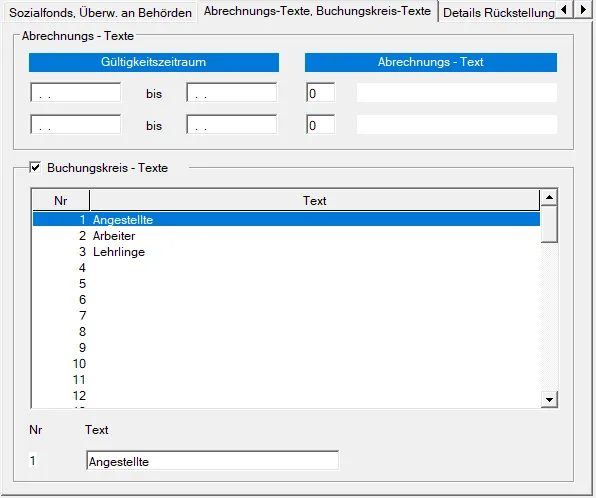The height and width of the screenshot is (498, 596).
Task: Select empty row number 7 in the list
Action: tap(286, 316)
